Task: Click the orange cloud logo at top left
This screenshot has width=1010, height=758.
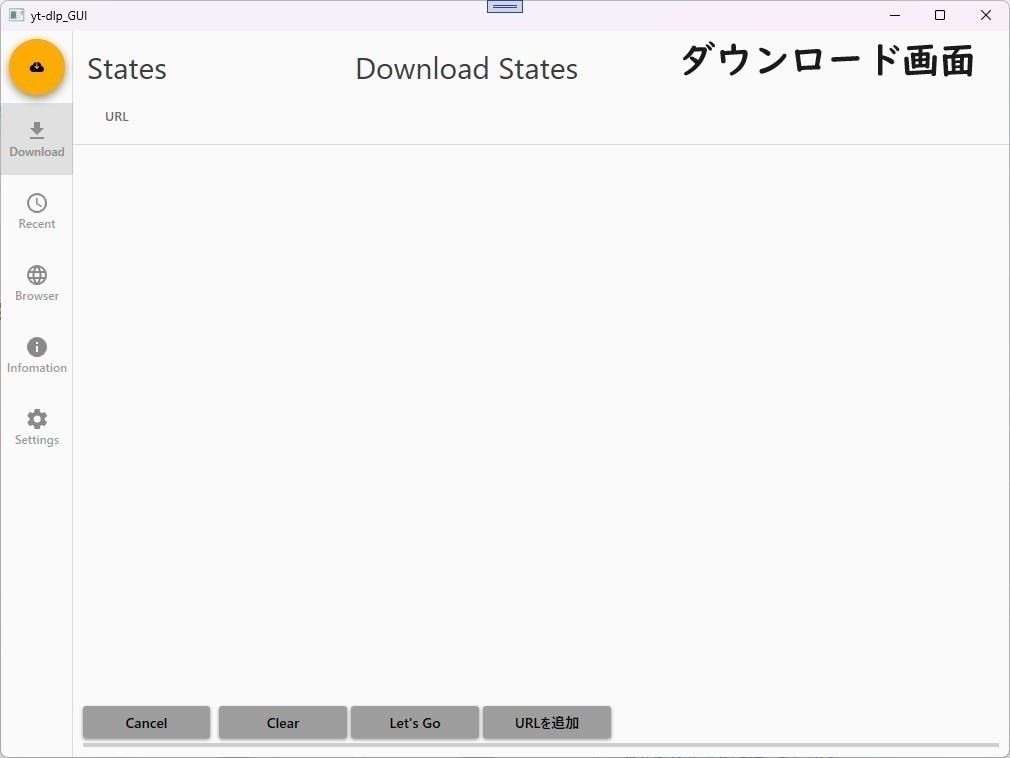Action: (36, 67)
